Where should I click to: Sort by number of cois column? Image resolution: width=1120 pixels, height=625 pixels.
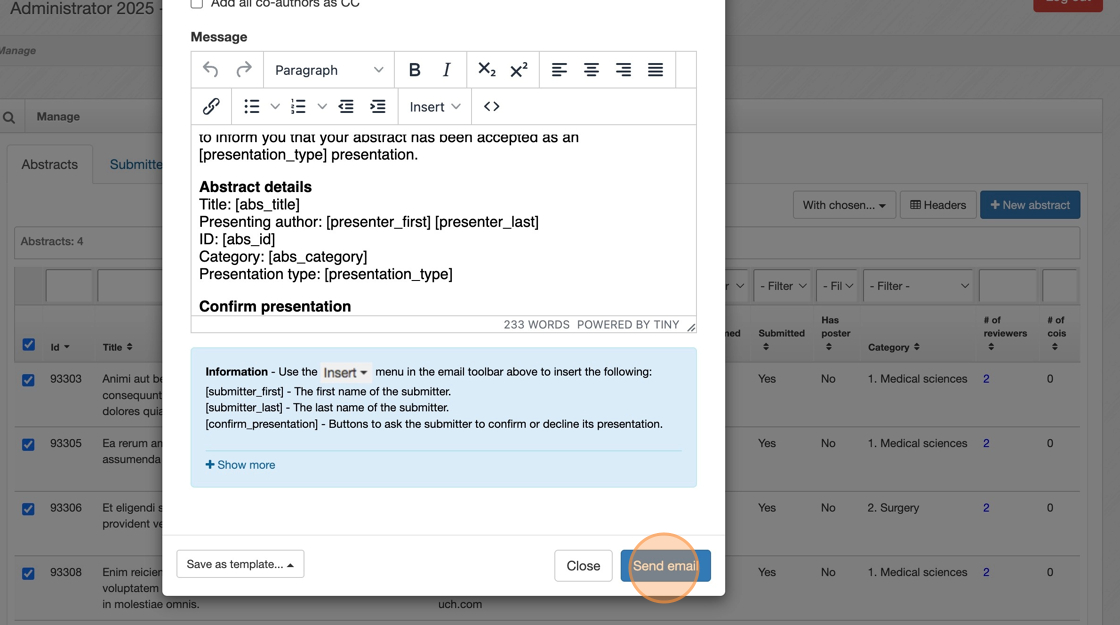pyautogui.click(x=1054, y=347)
